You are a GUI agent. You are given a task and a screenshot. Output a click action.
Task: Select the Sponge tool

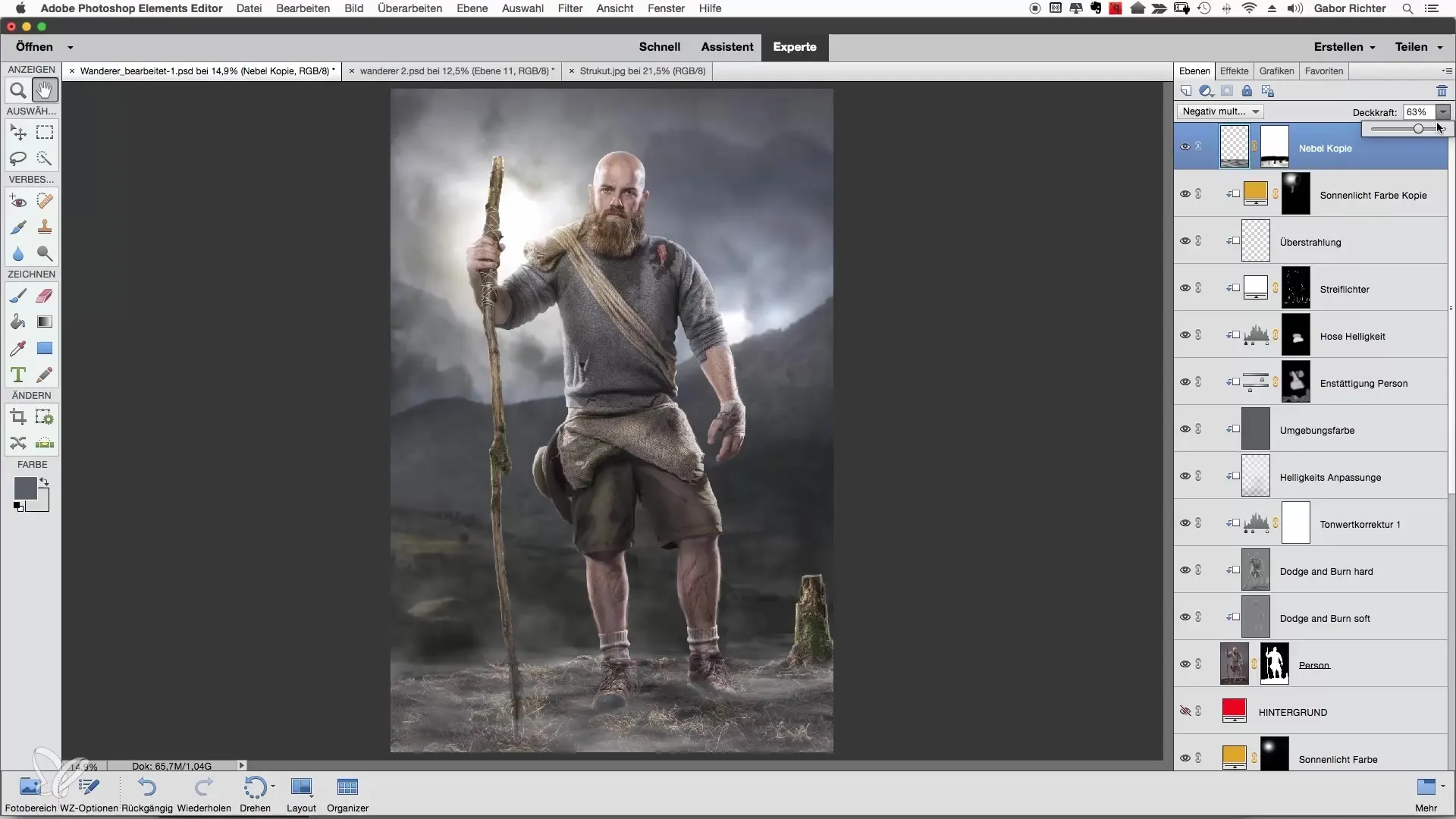pos(45,253)
